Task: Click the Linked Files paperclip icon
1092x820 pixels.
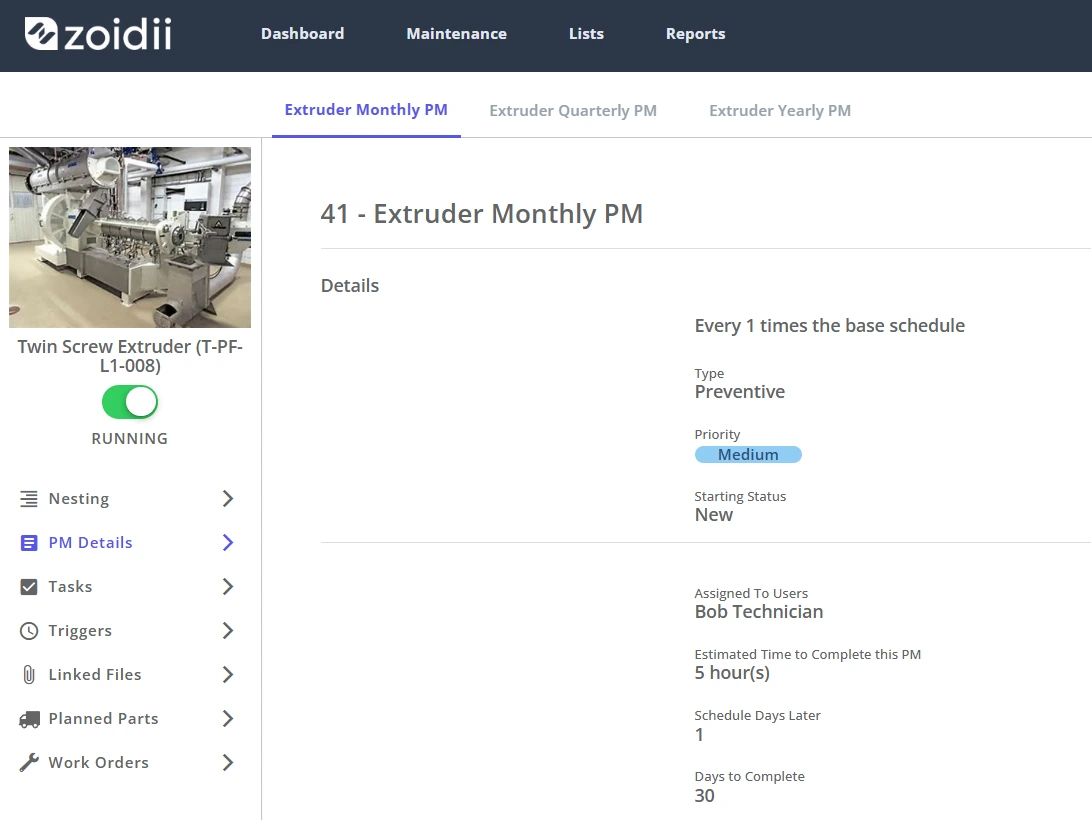Action: tap(29, 674)
